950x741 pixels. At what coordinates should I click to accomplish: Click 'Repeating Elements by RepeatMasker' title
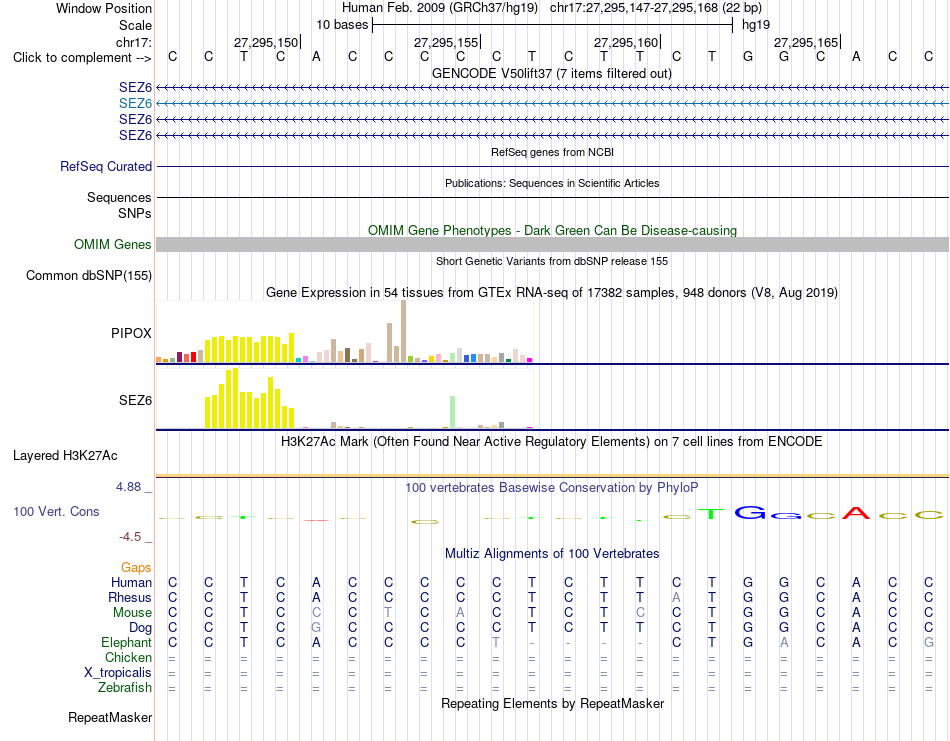(x=552, y=703)
